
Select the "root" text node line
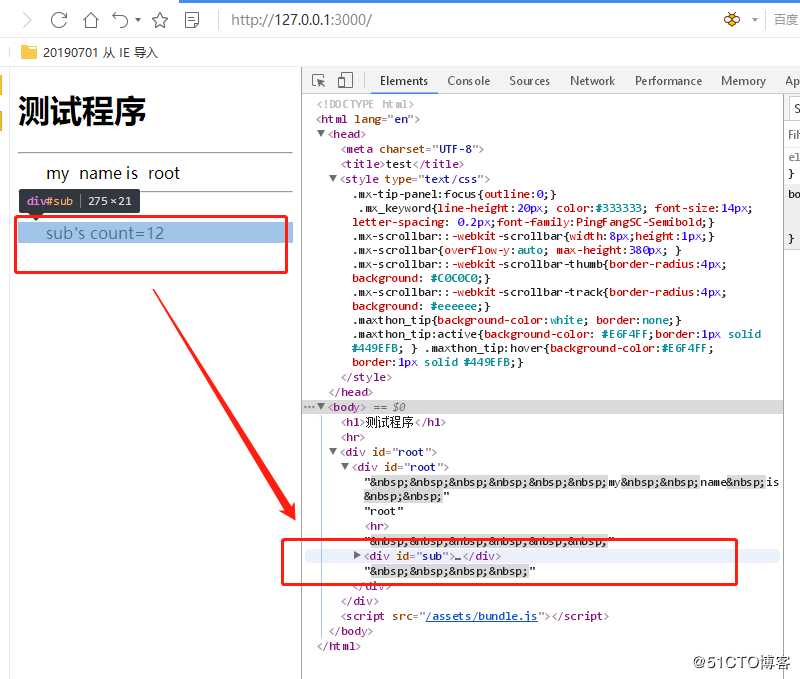(384, 511)
